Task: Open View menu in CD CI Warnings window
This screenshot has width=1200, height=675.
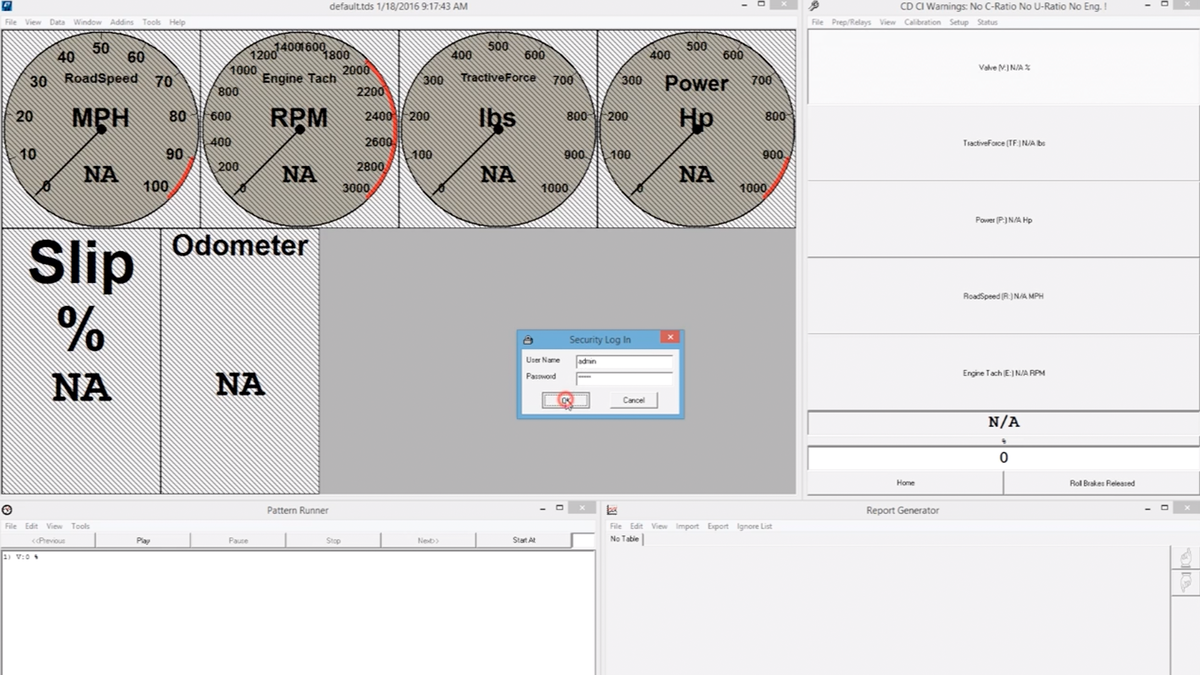Action: (887, 22)
